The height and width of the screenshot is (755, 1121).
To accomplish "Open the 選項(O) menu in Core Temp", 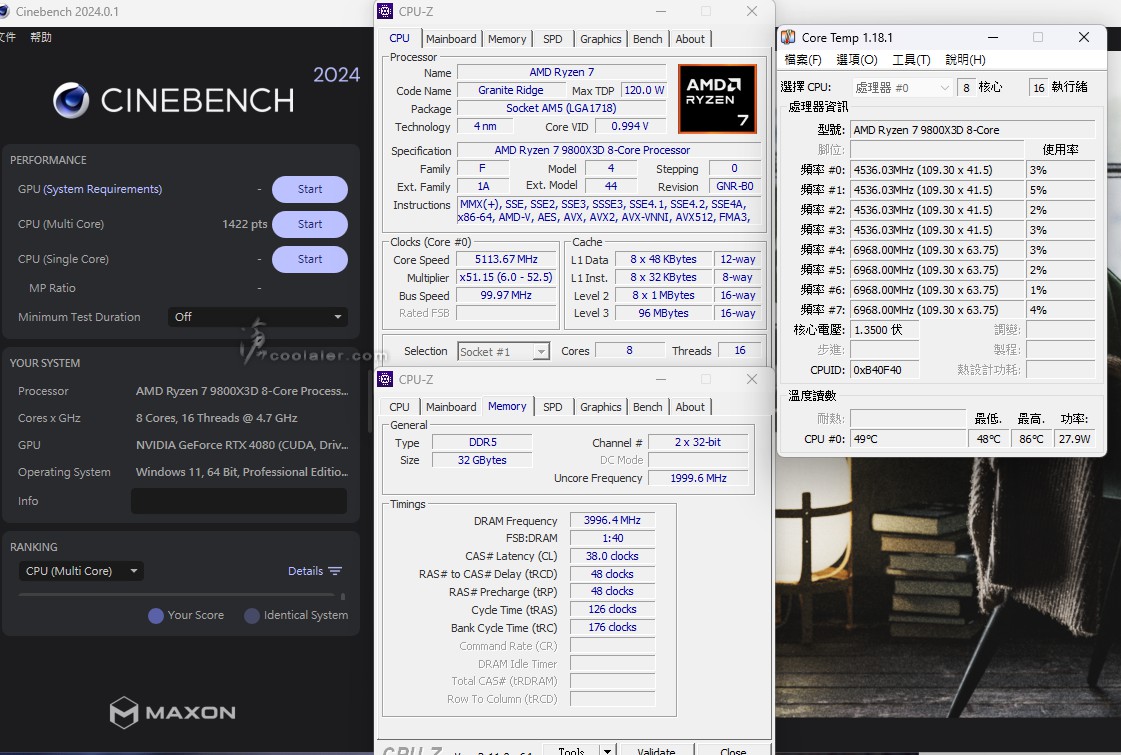I will 856,59.
